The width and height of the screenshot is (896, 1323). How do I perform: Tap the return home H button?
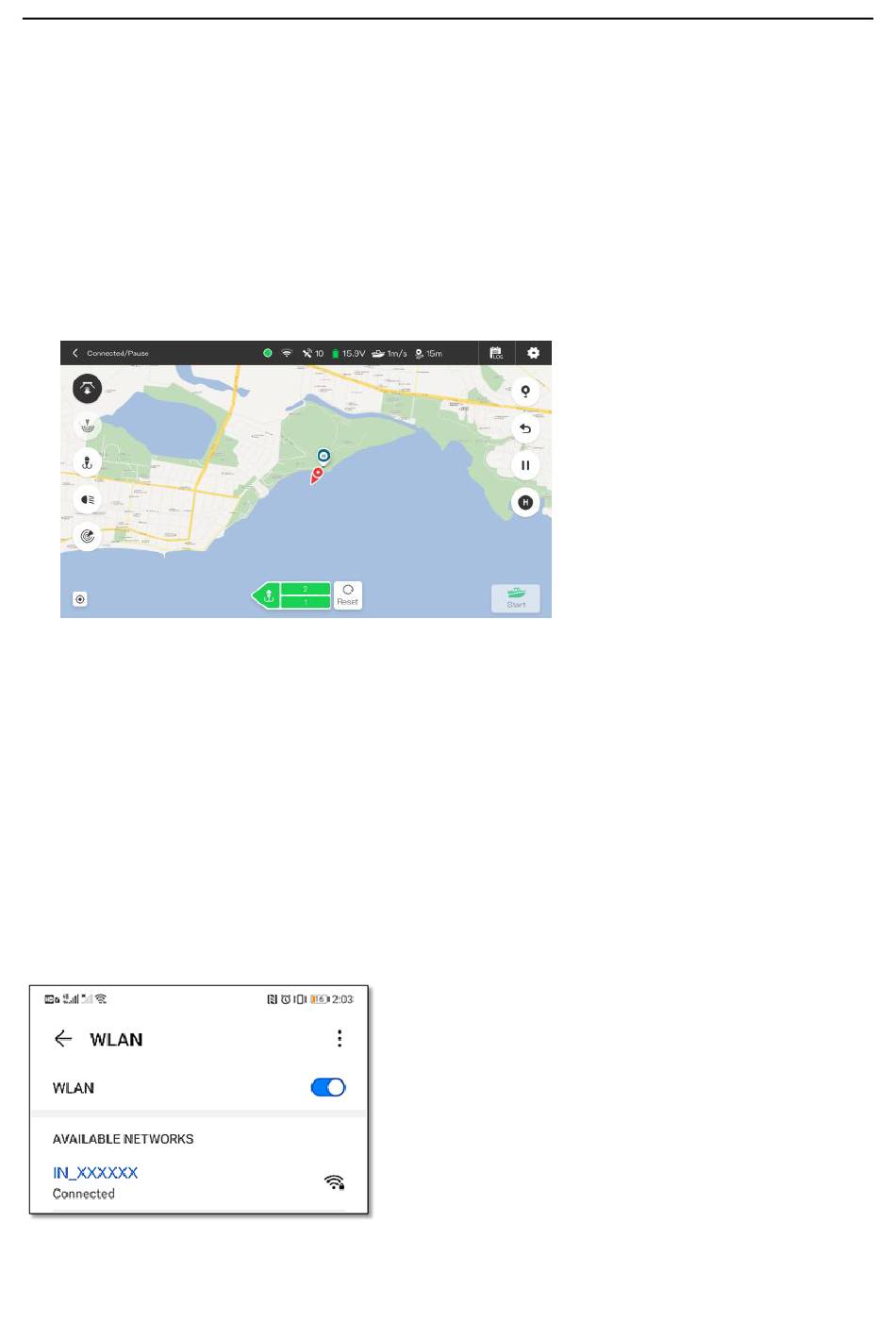[x=525, y=502]
